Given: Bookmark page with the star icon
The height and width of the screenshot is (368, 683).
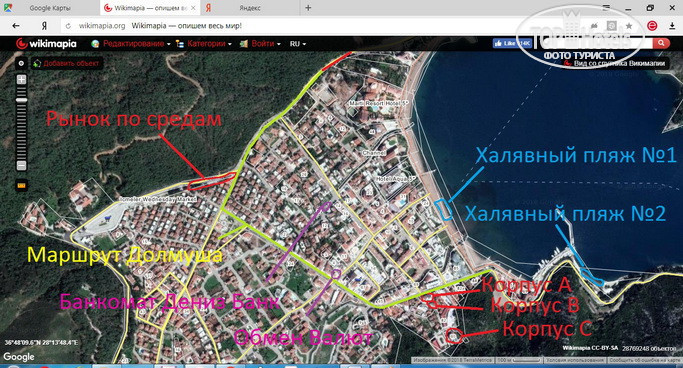Looking at the screenshot, I should tap(629, 26).
